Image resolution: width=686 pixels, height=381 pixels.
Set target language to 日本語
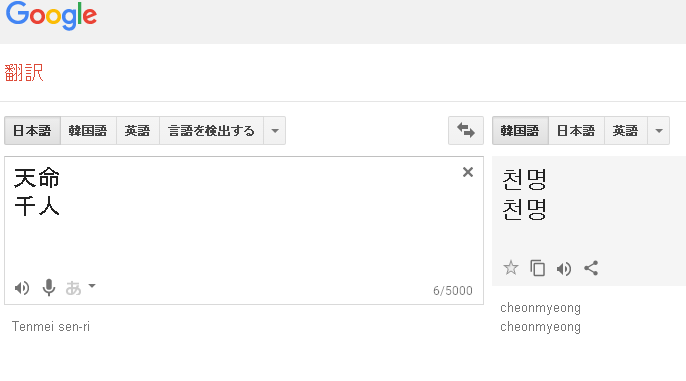pyautogui.click(x=576, y=130)
